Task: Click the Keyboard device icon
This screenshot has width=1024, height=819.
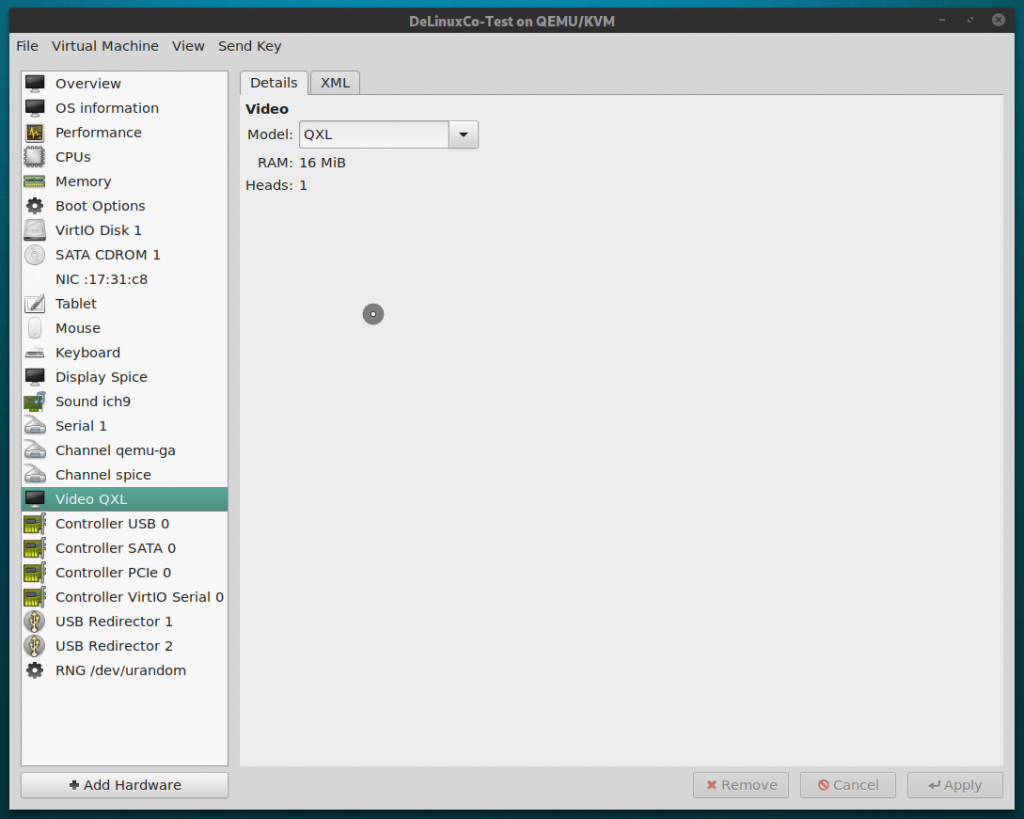Action: coord(36,352)
